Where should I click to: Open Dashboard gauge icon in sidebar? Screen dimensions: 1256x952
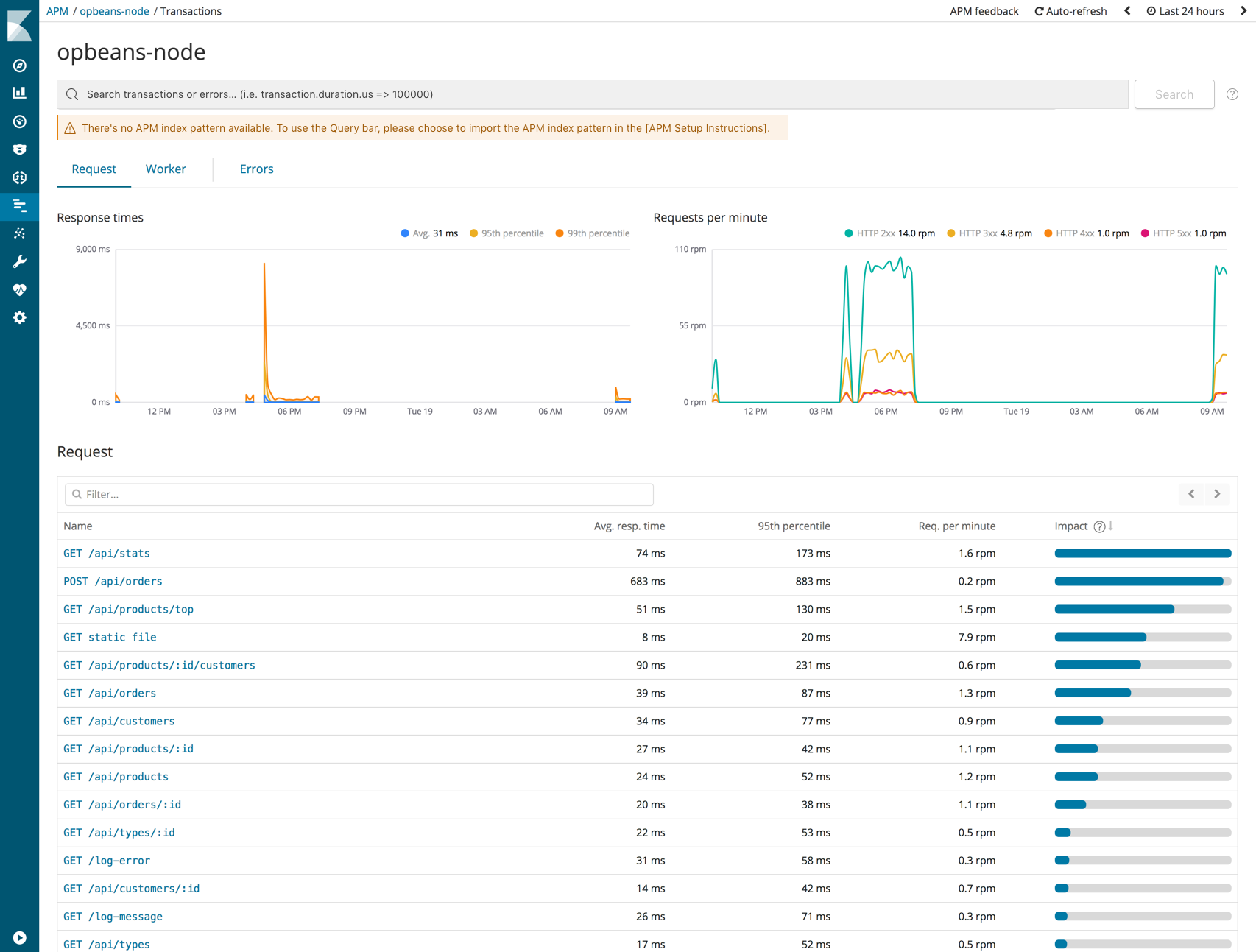[x=20, y=121]
